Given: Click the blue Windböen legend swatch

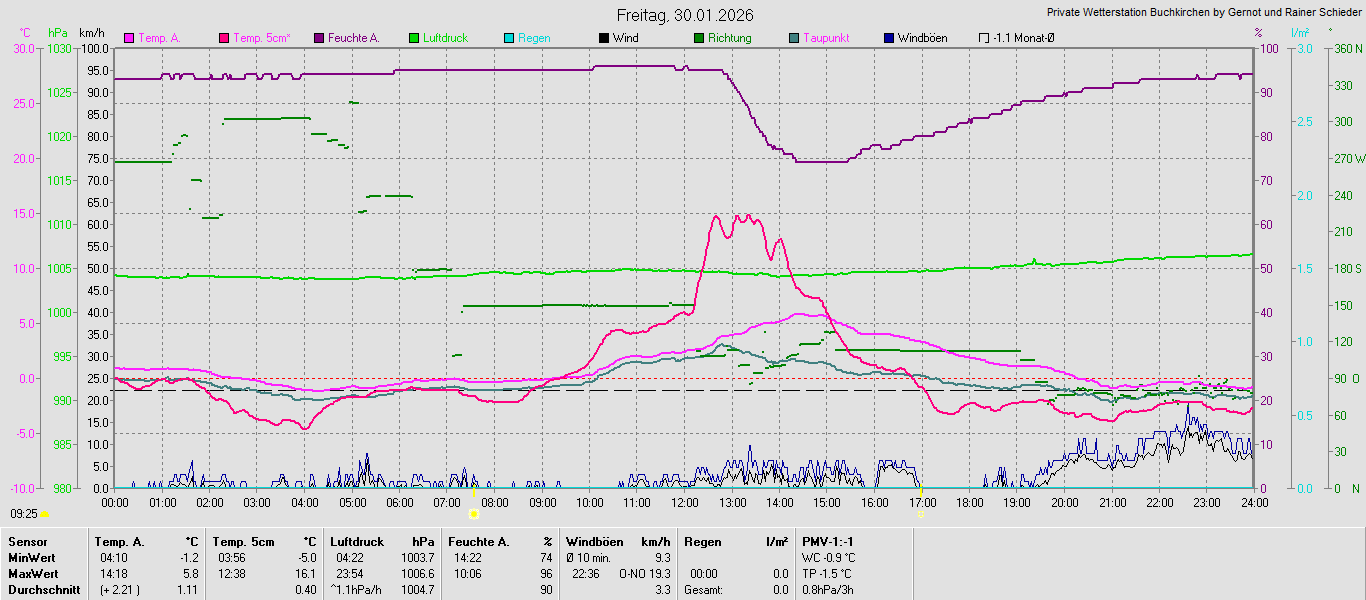Looking at the screenshot, I should click(889, 38).
